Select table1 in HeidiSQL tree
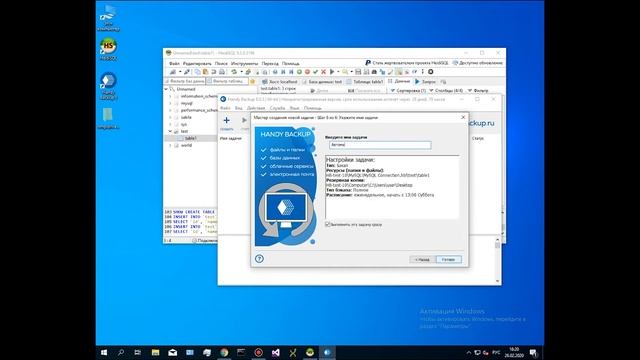This screenshot has height=360, width=640. tap(190, 138)
